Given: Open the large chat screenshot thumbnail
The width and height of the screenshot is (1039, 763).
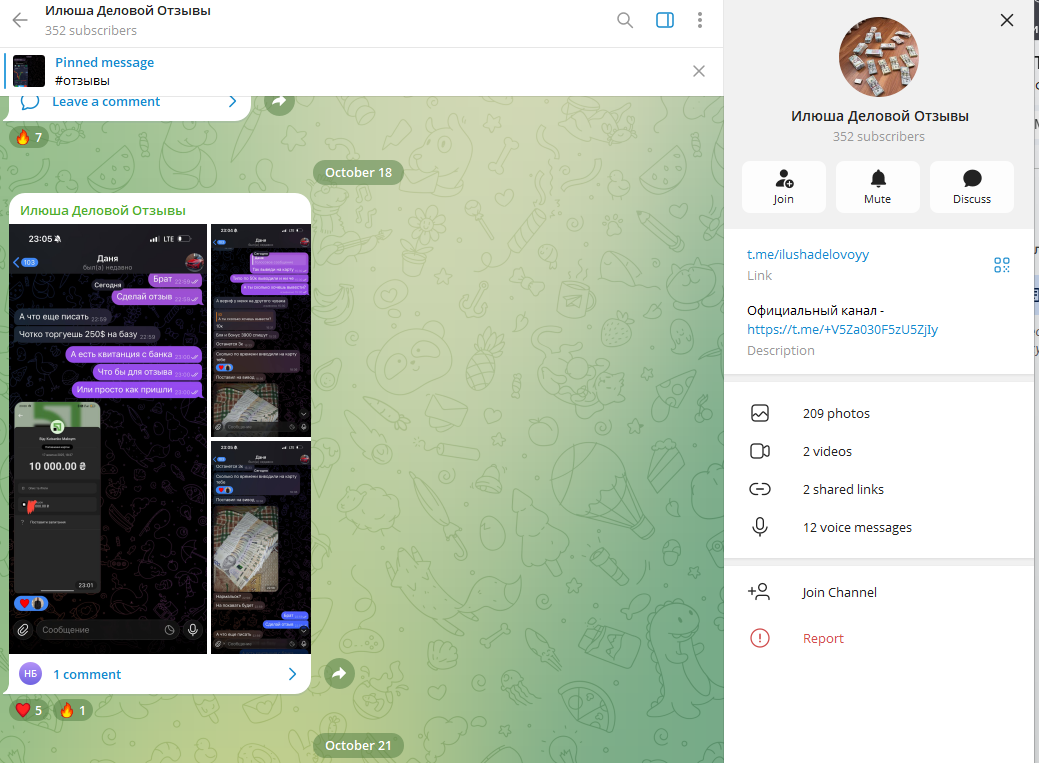Looking at the screenshot, I should [x=108, y=438].
